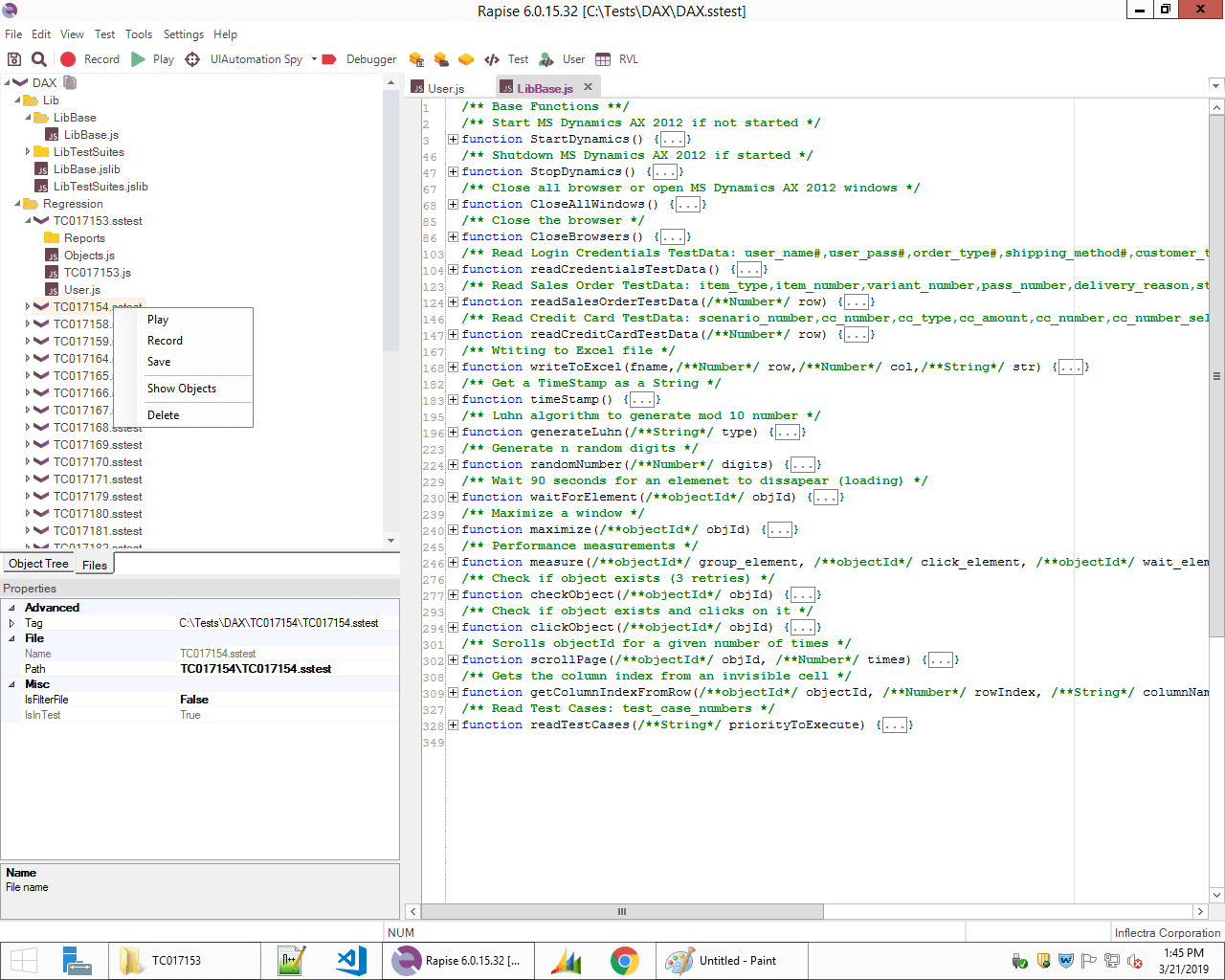Screen dimensions: 1225x980
Task: Open the editor tab list dropdown arrow
Action: pos(1216,85)
